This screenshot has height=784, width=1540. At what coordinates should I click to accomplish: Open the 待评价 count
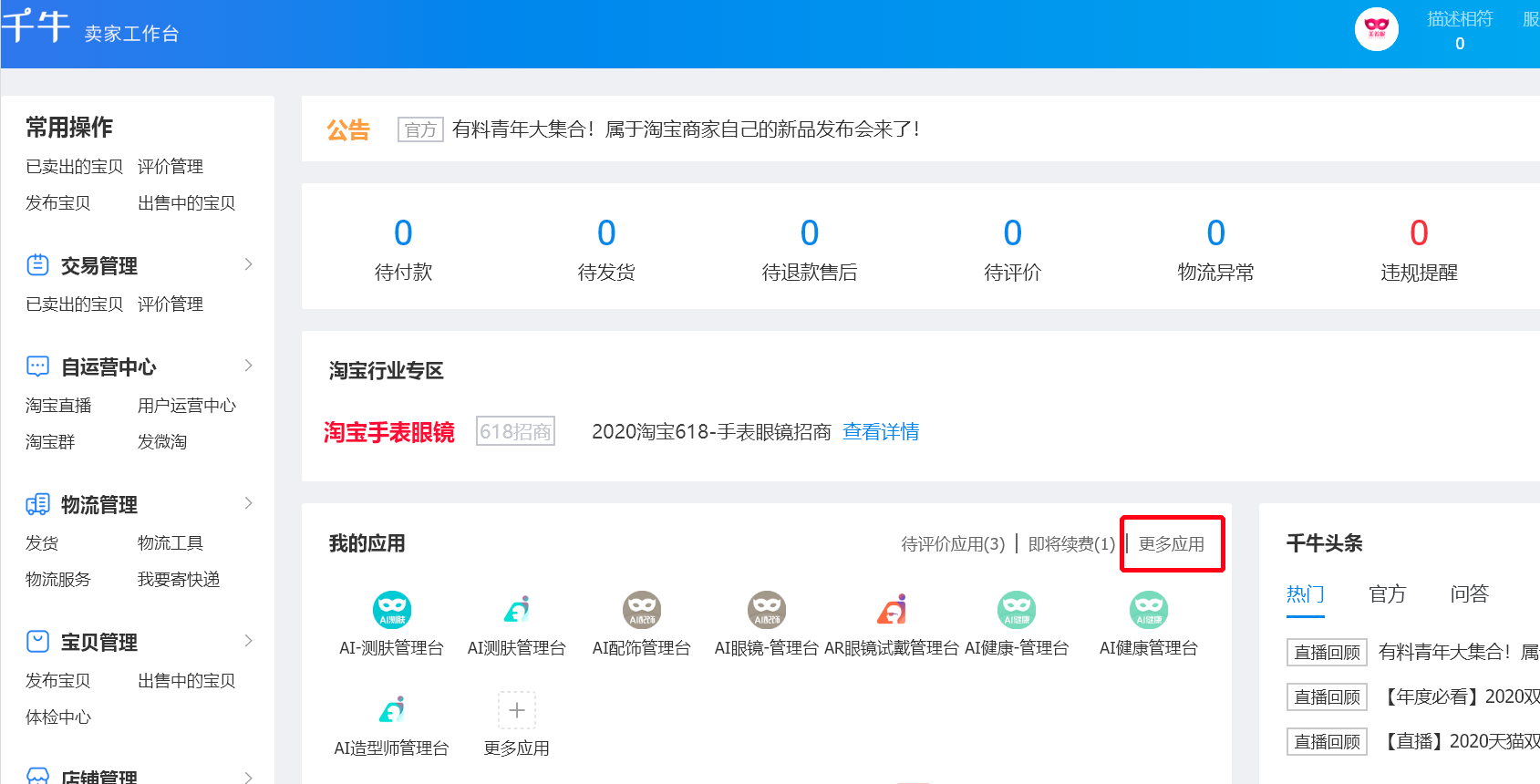tap(1013, 233)
